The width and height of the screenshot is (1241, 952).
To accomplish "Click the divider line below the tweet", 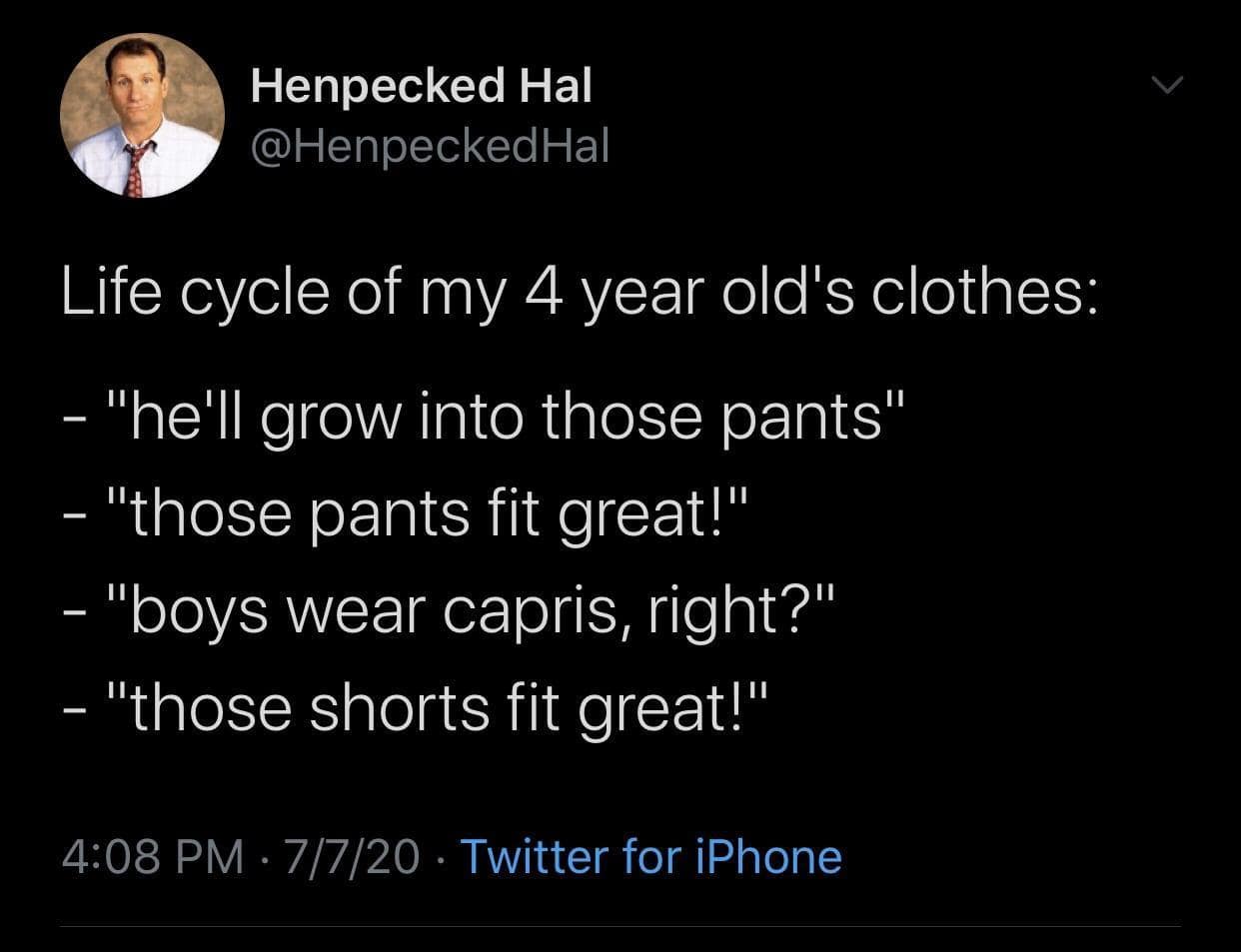I will pos(620,926).
